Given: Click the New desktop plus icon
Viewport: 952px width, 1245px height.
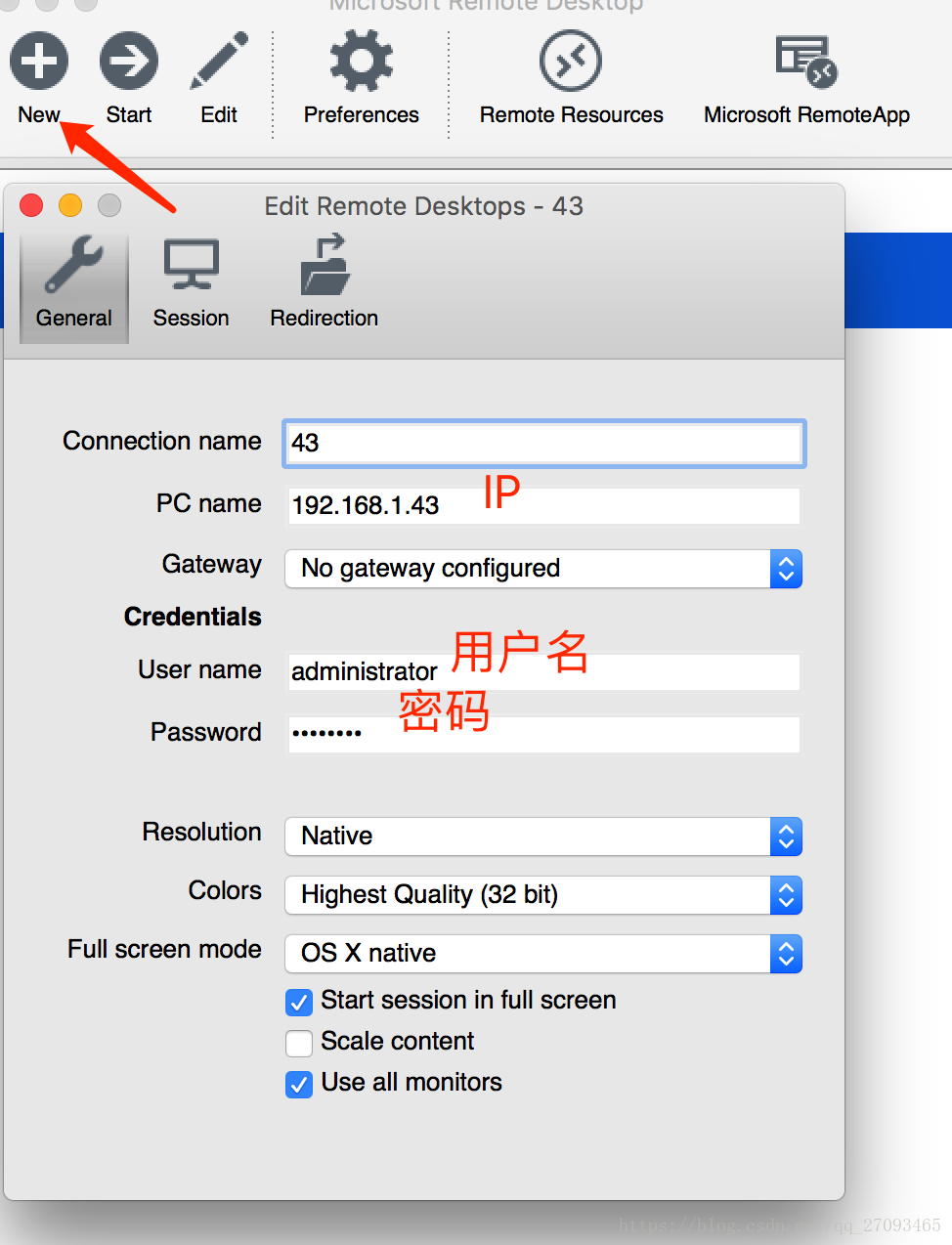Looking at the screenshot, I should [39, 61].
